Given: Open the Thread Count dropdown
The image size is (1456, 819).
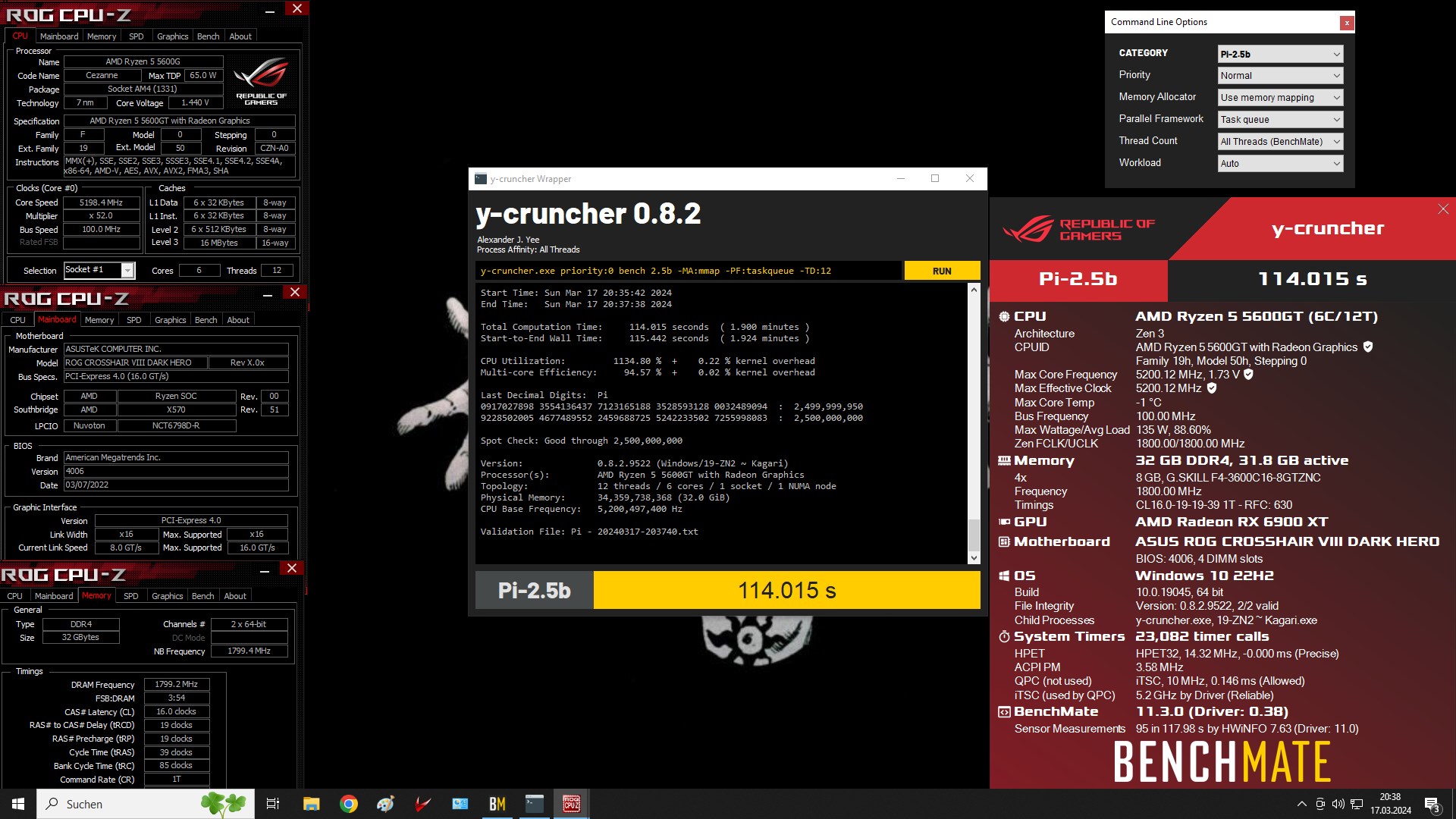Looking at the screenshot, I should point(1280,142).
